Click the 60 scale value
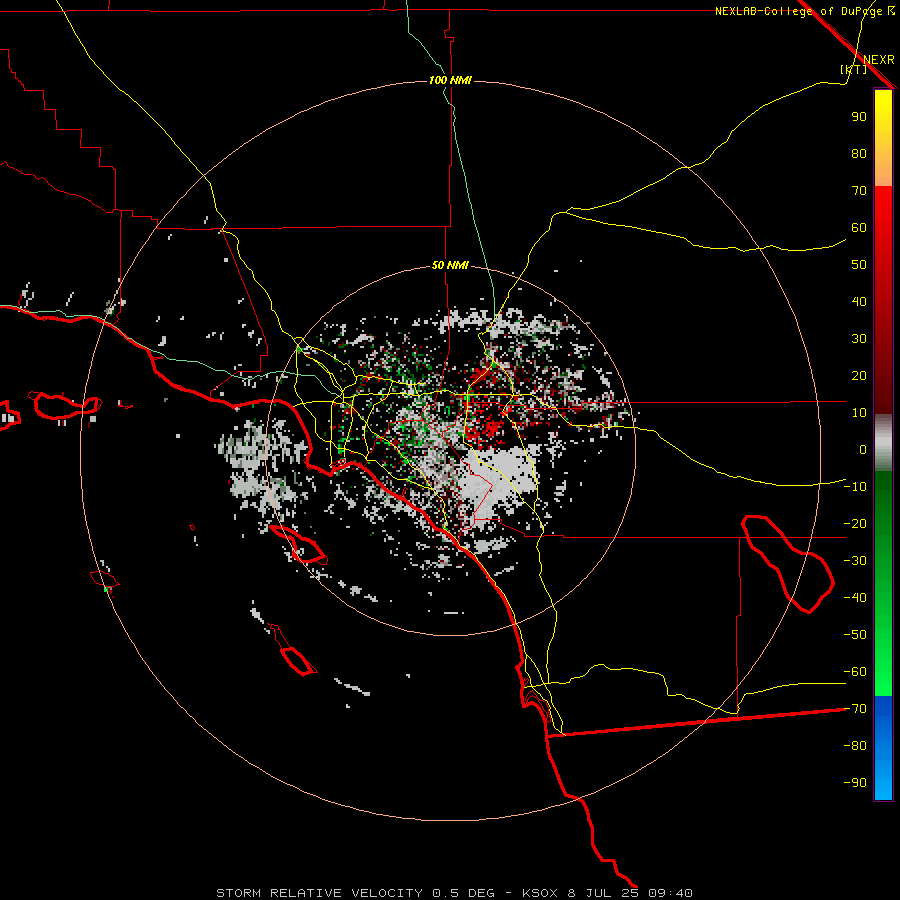The image size is (900, 900). [859, 227]
